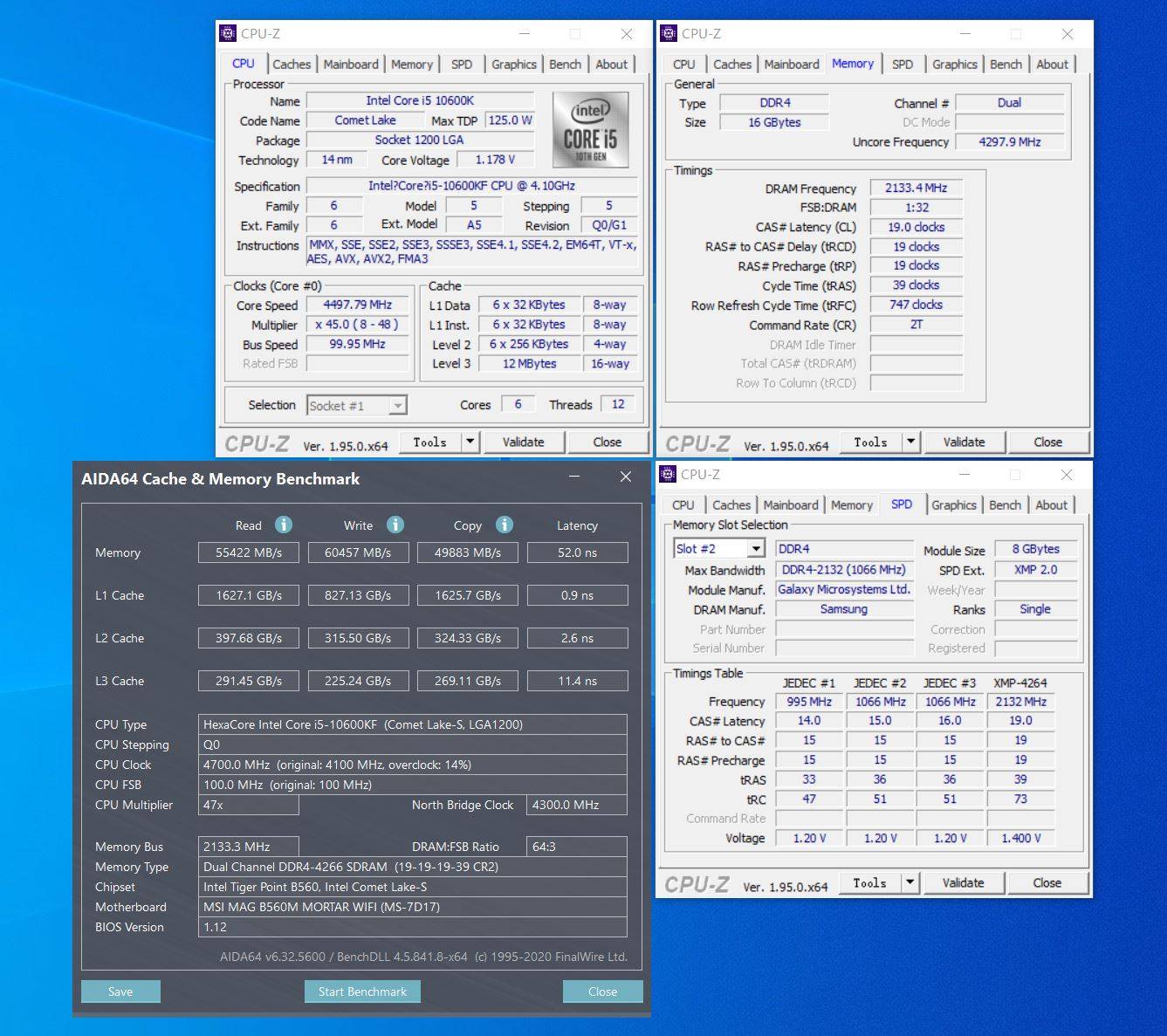Click Tools button in CPU window
Screen dimensions: 1167x1036
click(429, 442)
